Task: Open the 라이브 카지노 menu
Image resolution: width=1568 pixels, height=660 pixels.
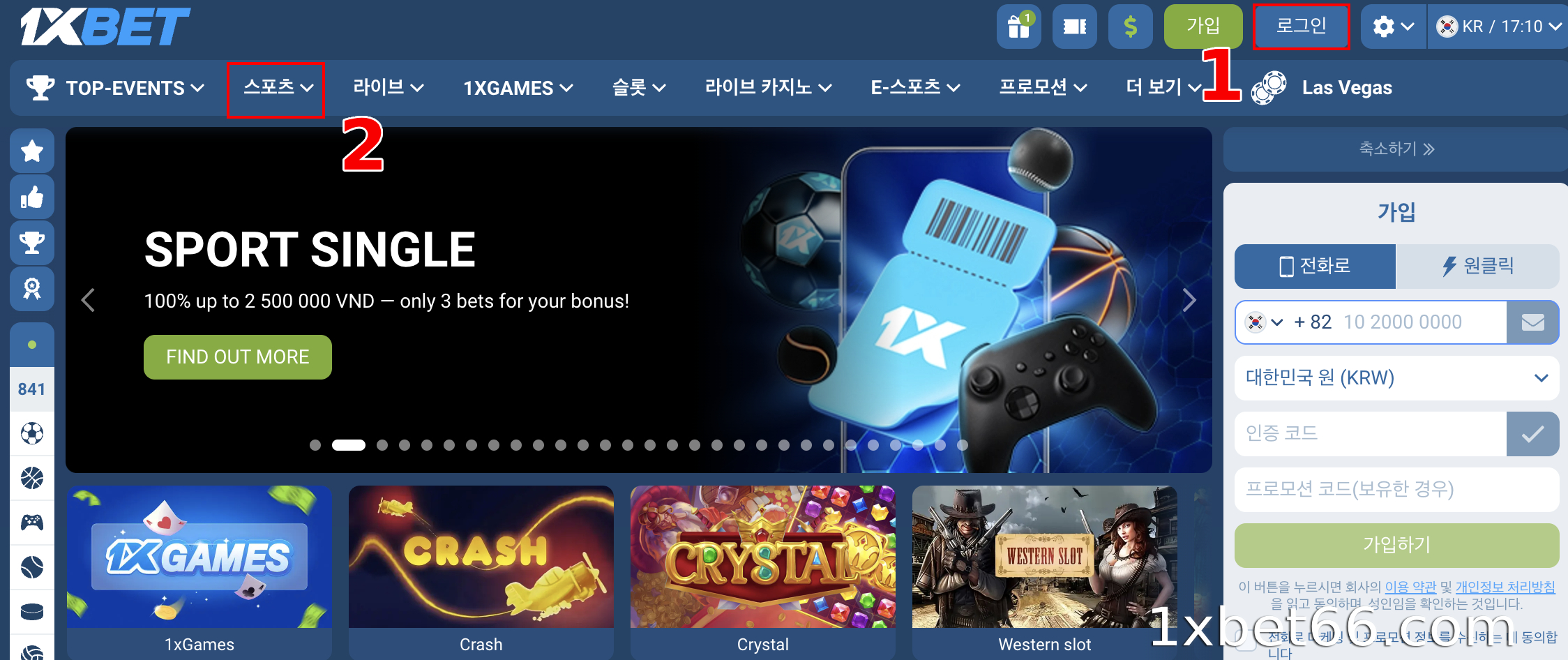Action: (768, 88)
